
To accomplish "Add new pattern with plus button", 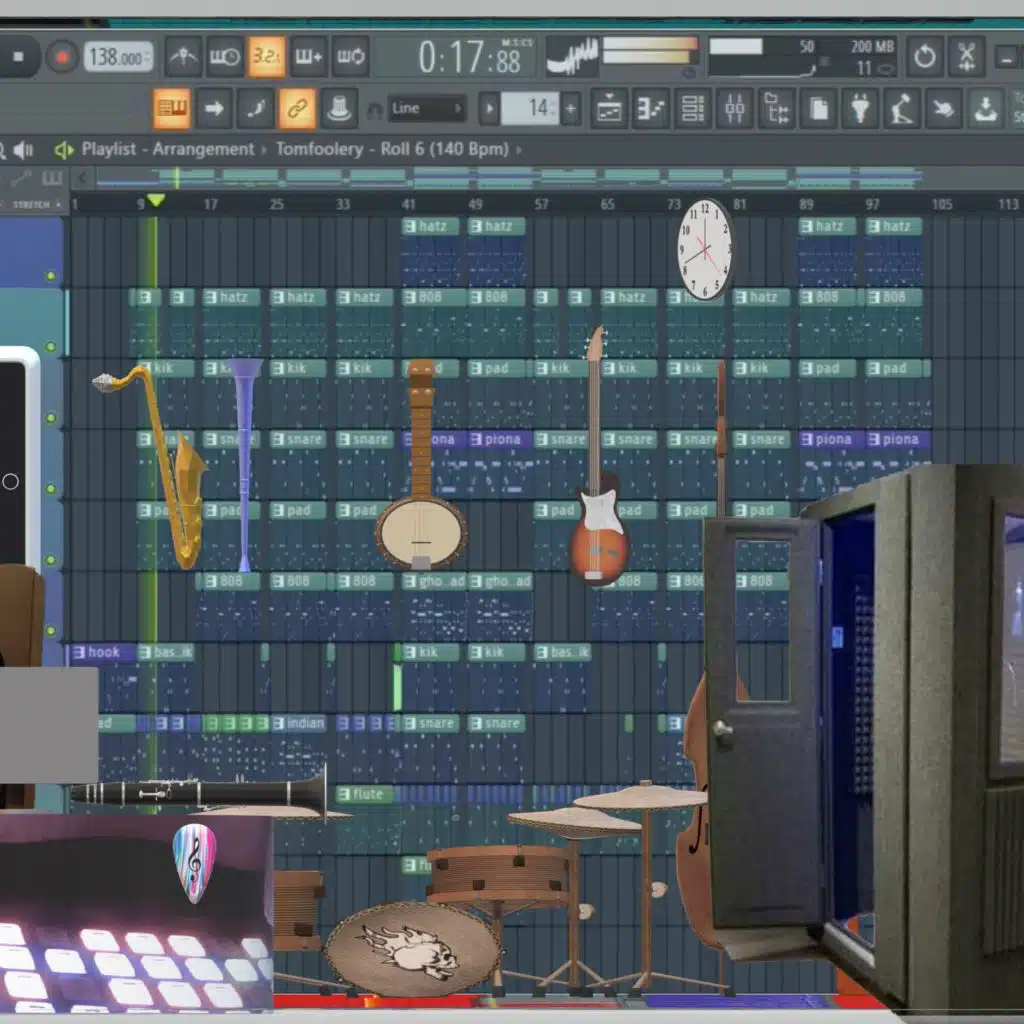I will [x=571, y=108].
